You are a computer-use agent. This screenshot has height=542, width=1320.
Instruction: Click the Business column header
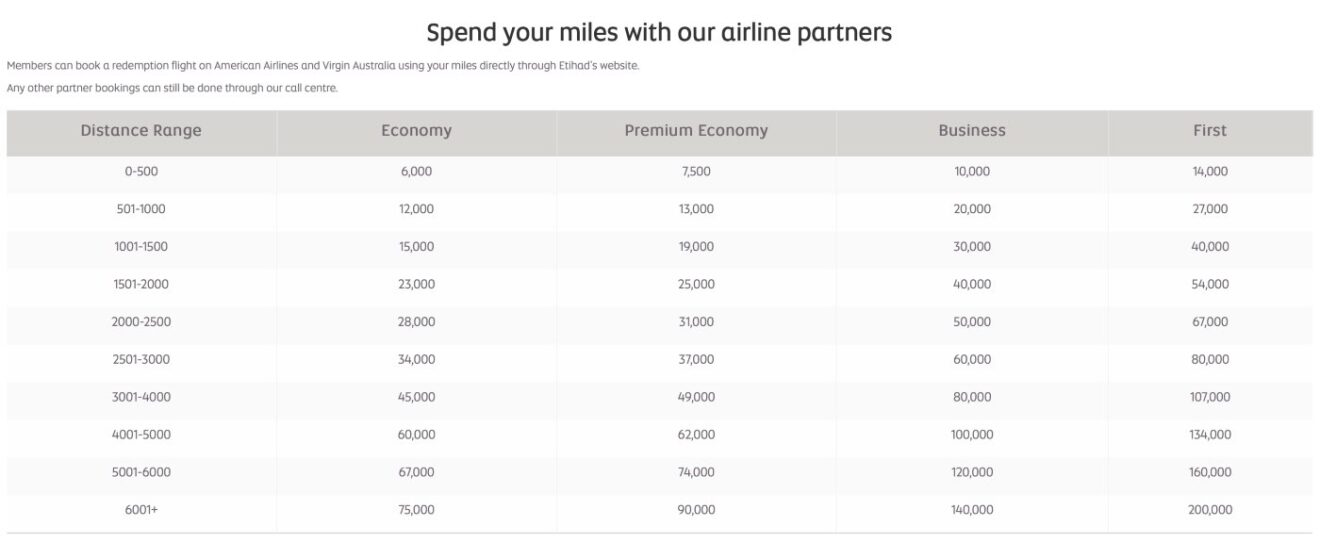click(972, 131)
